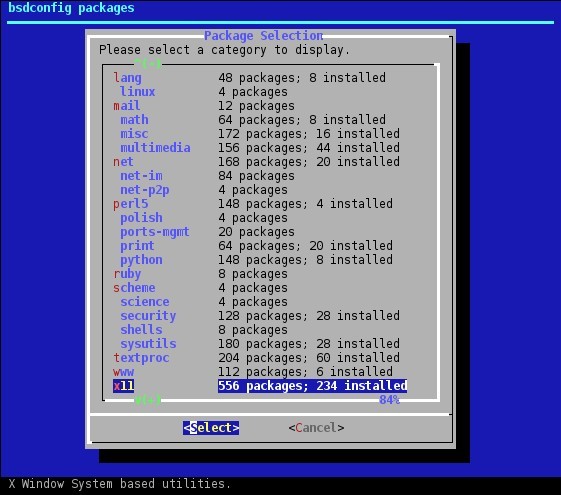Screen dimensions: 561x495
Task: Select the polish category
Action: (141, 218)
